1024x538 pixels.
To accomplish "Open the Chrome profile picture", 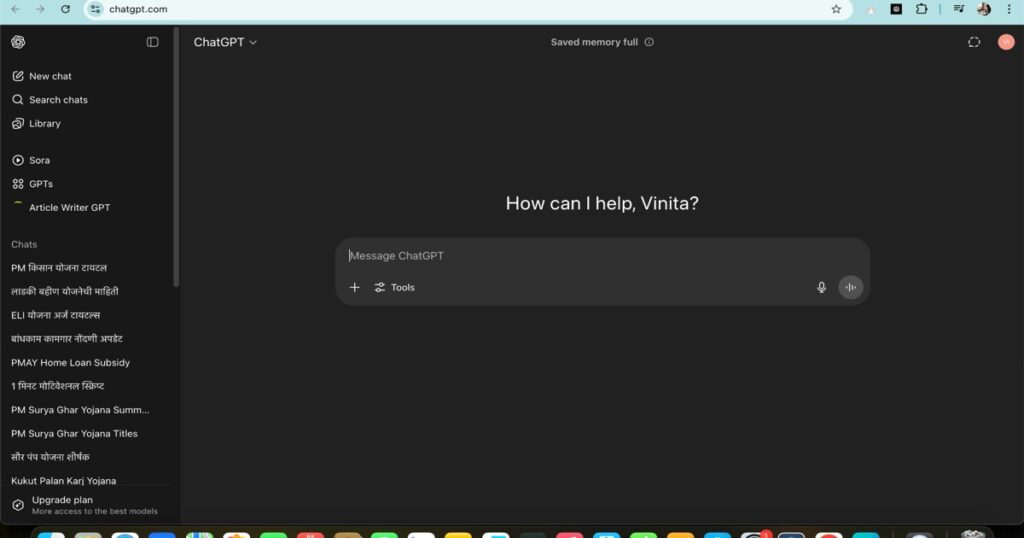I will coord(984,9).
